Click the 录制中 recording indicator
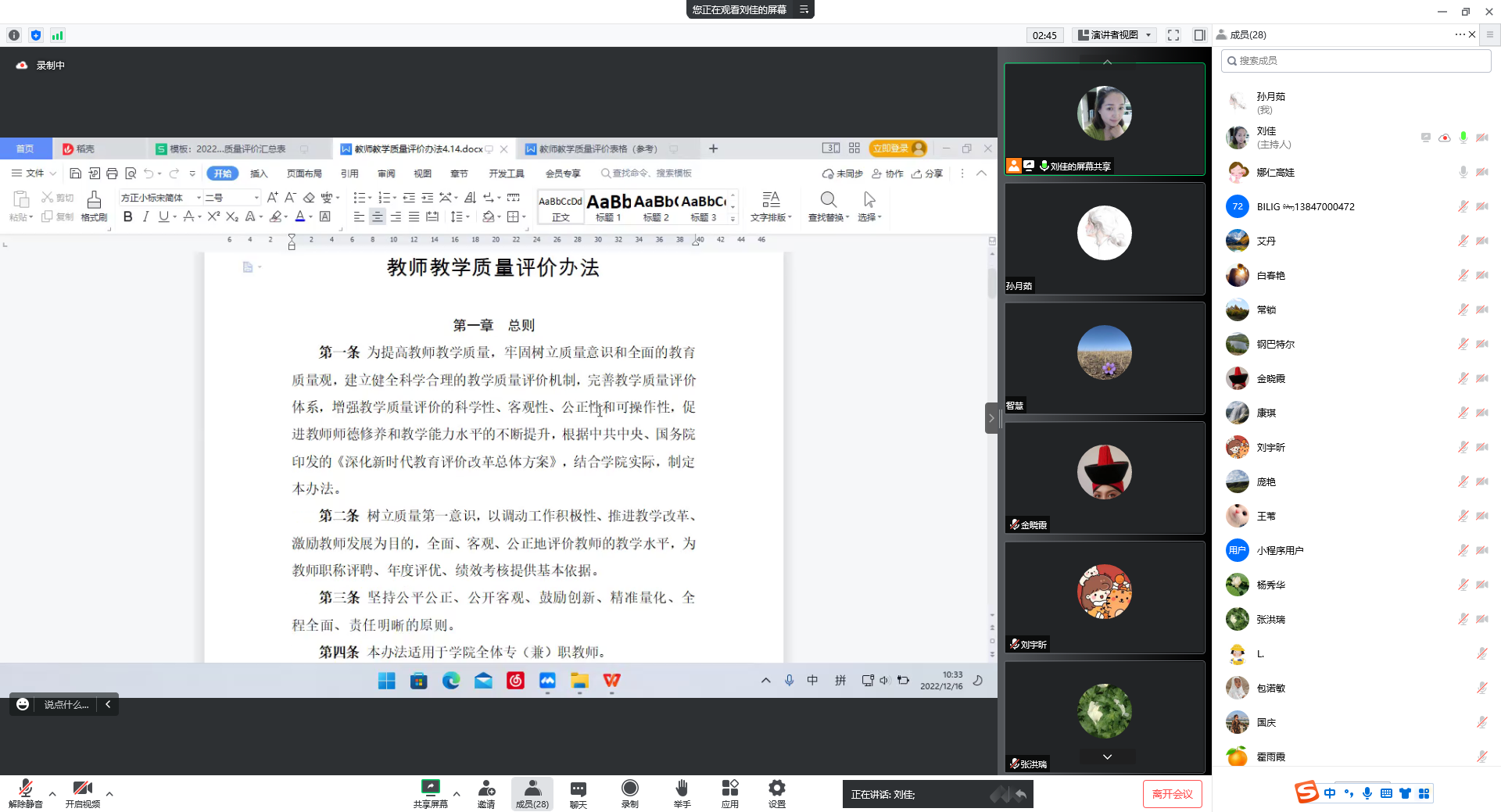The height and width of the screenshot is (812, 1501). pyautogui.click(x=41, y=66)
